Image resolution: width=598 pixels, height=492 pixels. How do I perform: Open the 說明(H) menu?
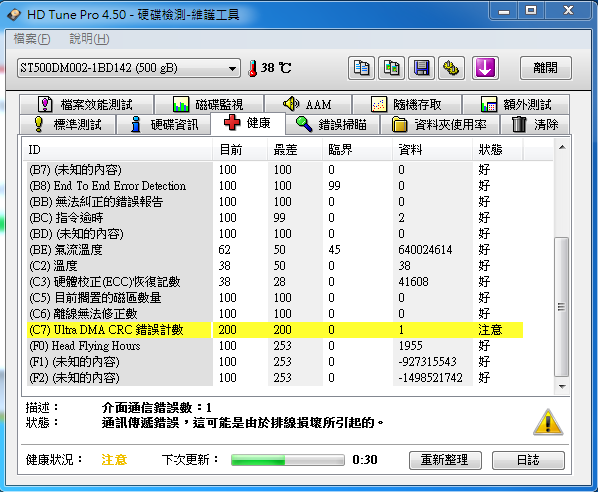click(x=89, y=39)
